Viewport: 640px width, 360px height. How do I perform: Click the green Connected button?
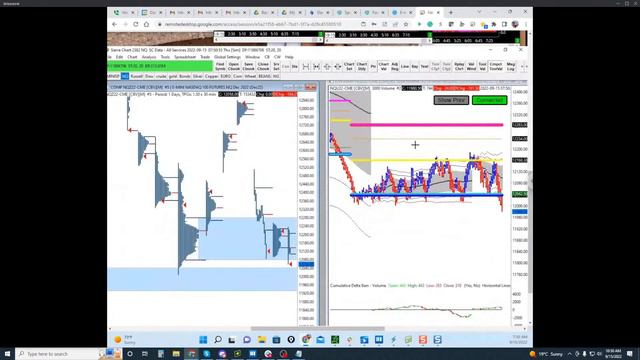(489, 100)
